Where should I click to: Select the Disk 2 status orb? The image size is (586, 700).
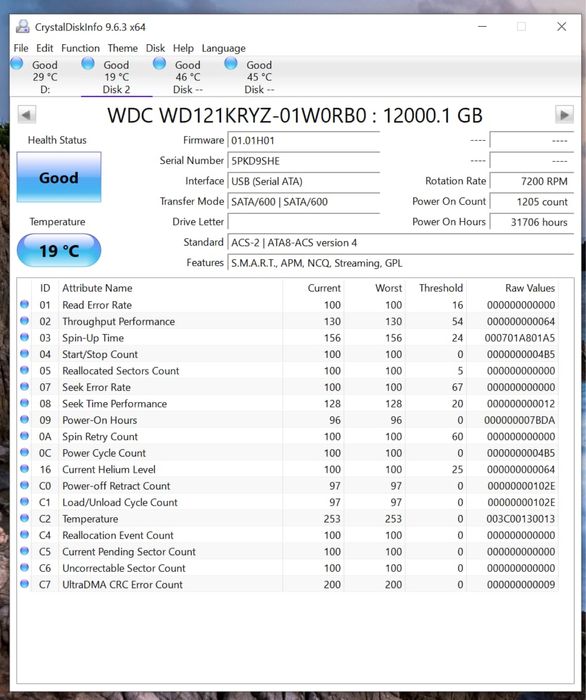click(88, 63)
